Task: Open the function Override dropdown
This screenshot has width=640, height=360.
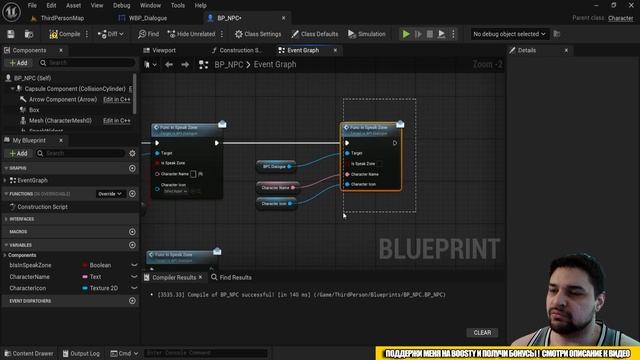Action: click(110, 194)
